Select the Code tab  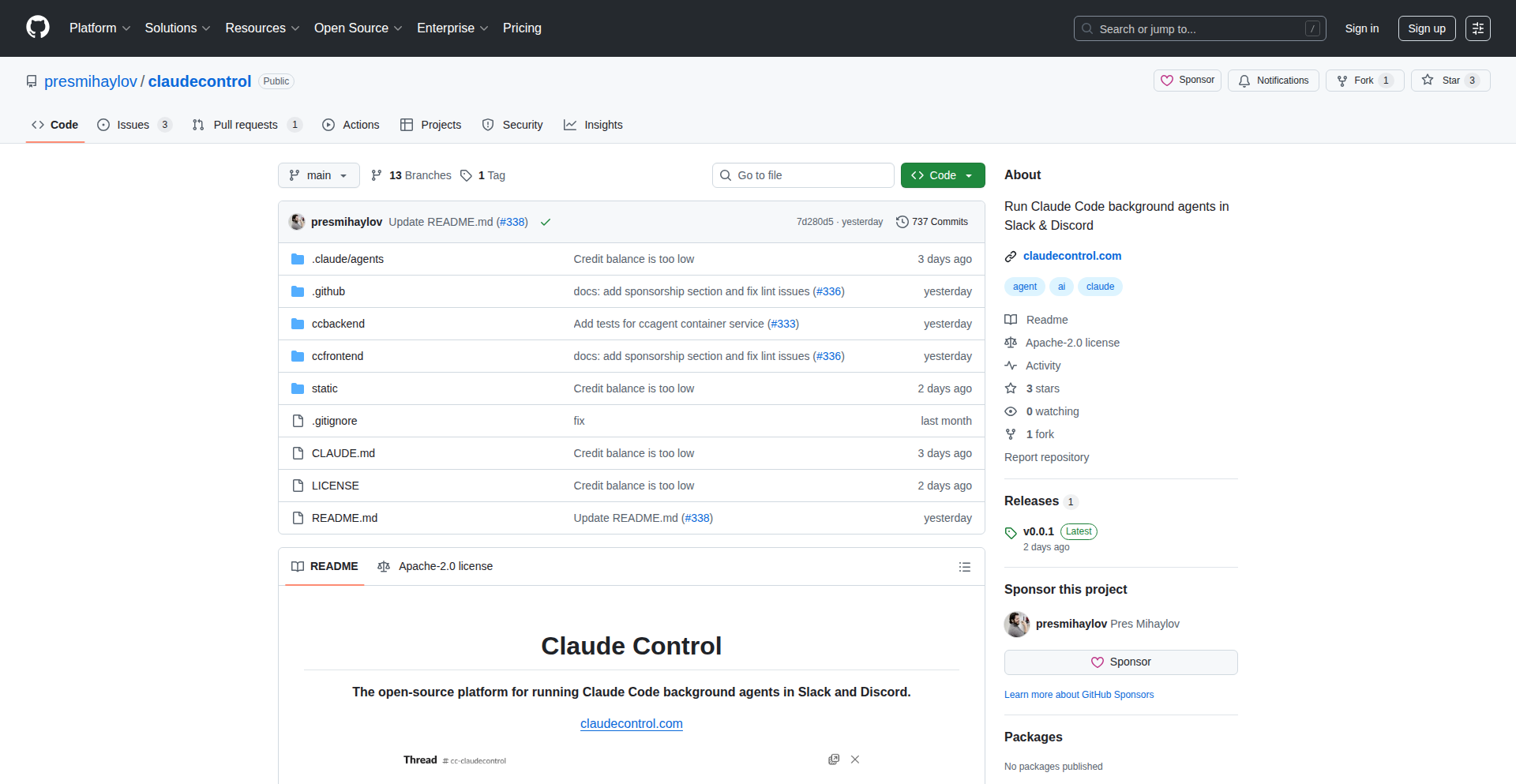[54, 125]
